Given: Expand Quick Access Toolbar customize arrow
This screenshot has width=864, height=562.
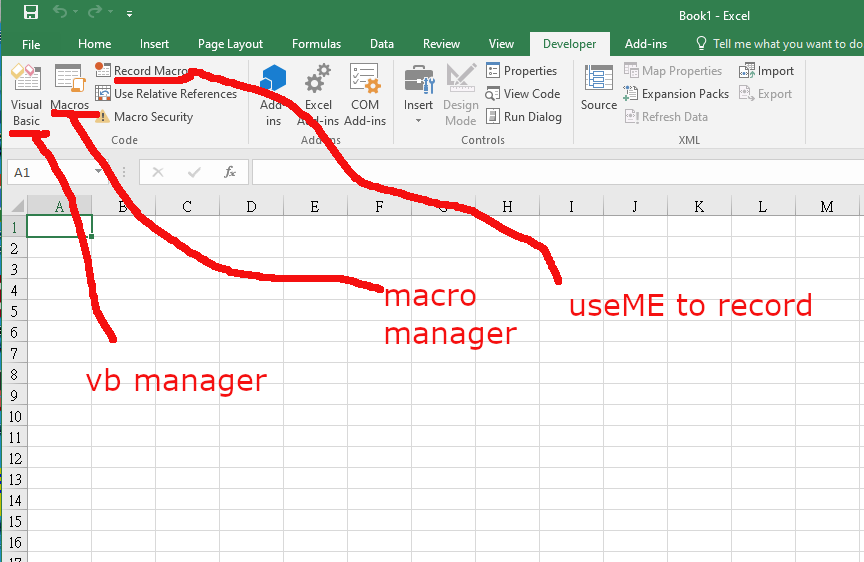Looking at the screenshot, I should [x=129, y=14].
